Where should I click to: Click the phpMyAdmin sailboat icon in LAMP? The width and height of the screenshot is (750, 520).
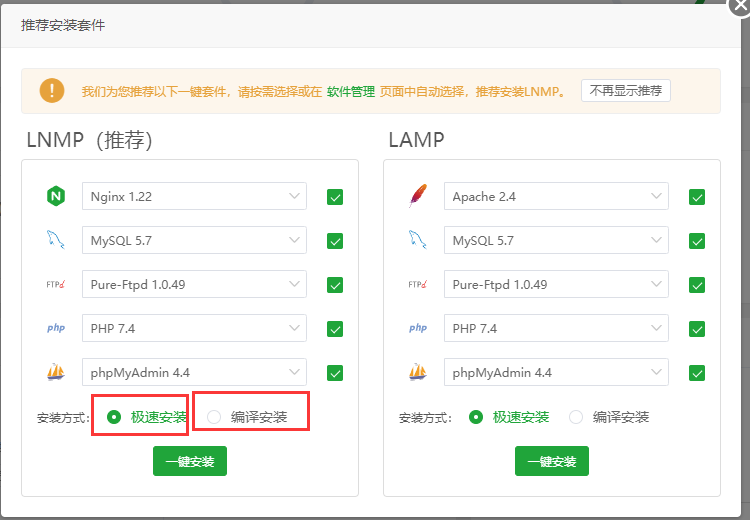[418, 372]
